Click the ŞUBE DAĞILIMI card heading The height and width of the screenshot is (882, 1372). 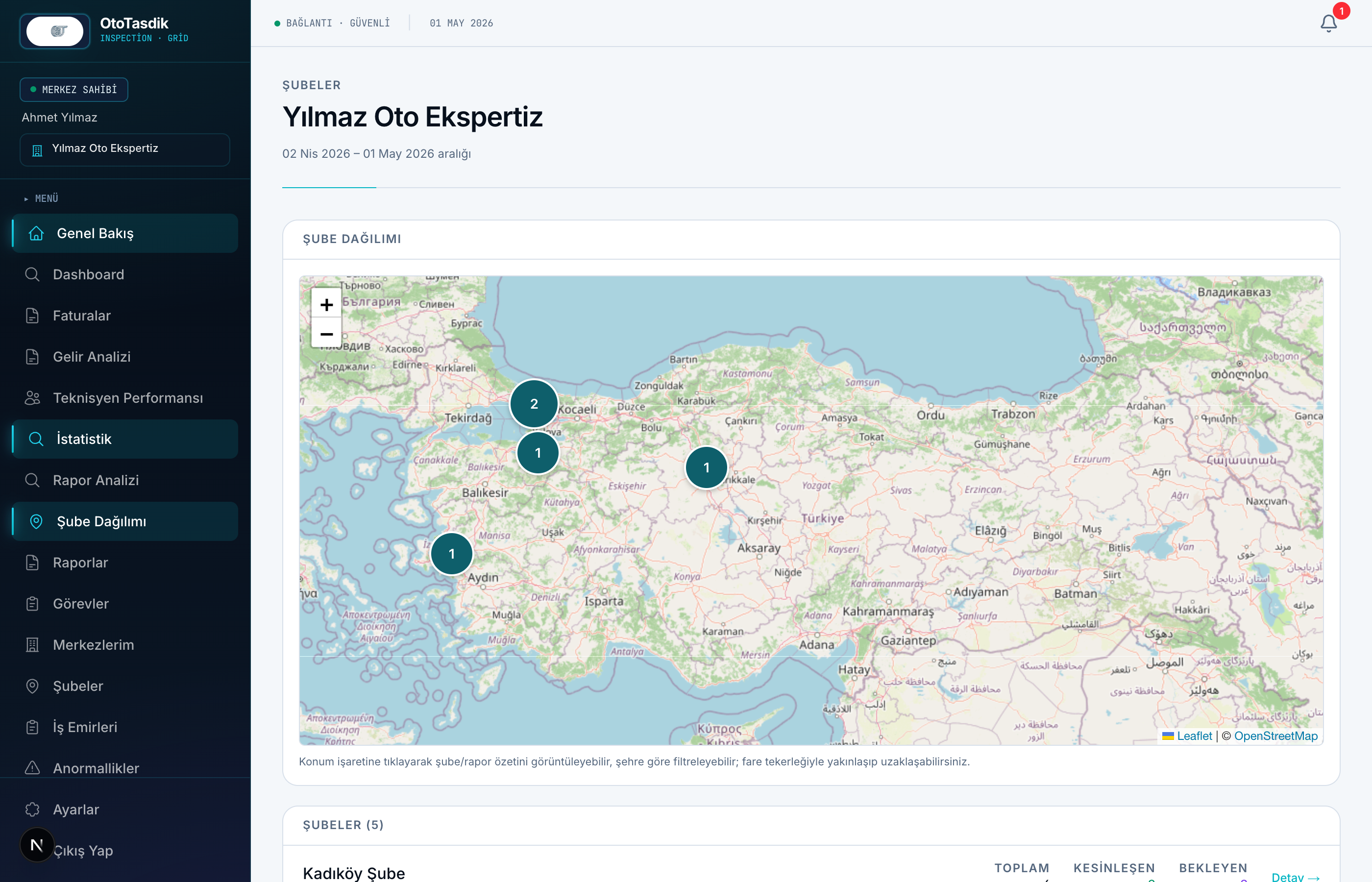[x=352, y=239]
